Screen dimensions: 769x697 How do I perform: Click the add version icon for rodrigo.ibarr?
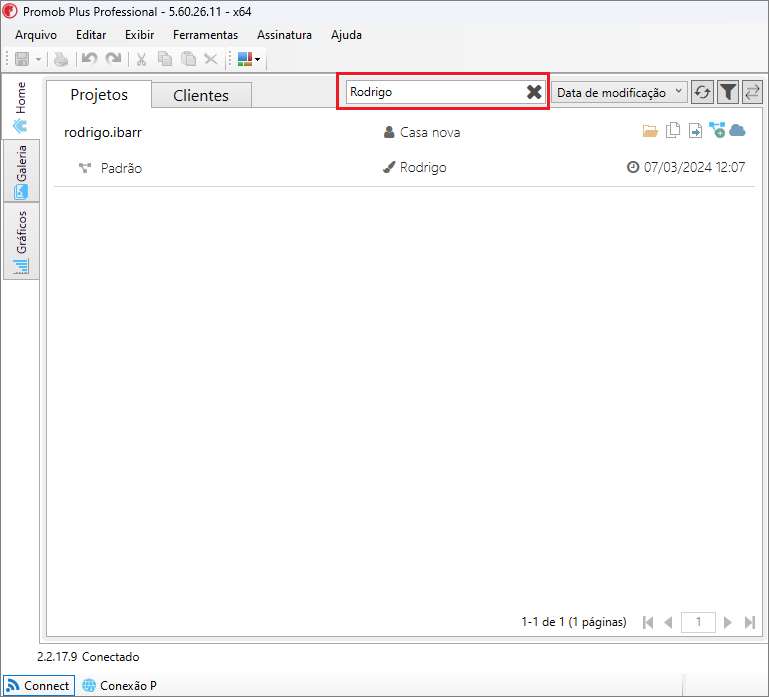717,130
